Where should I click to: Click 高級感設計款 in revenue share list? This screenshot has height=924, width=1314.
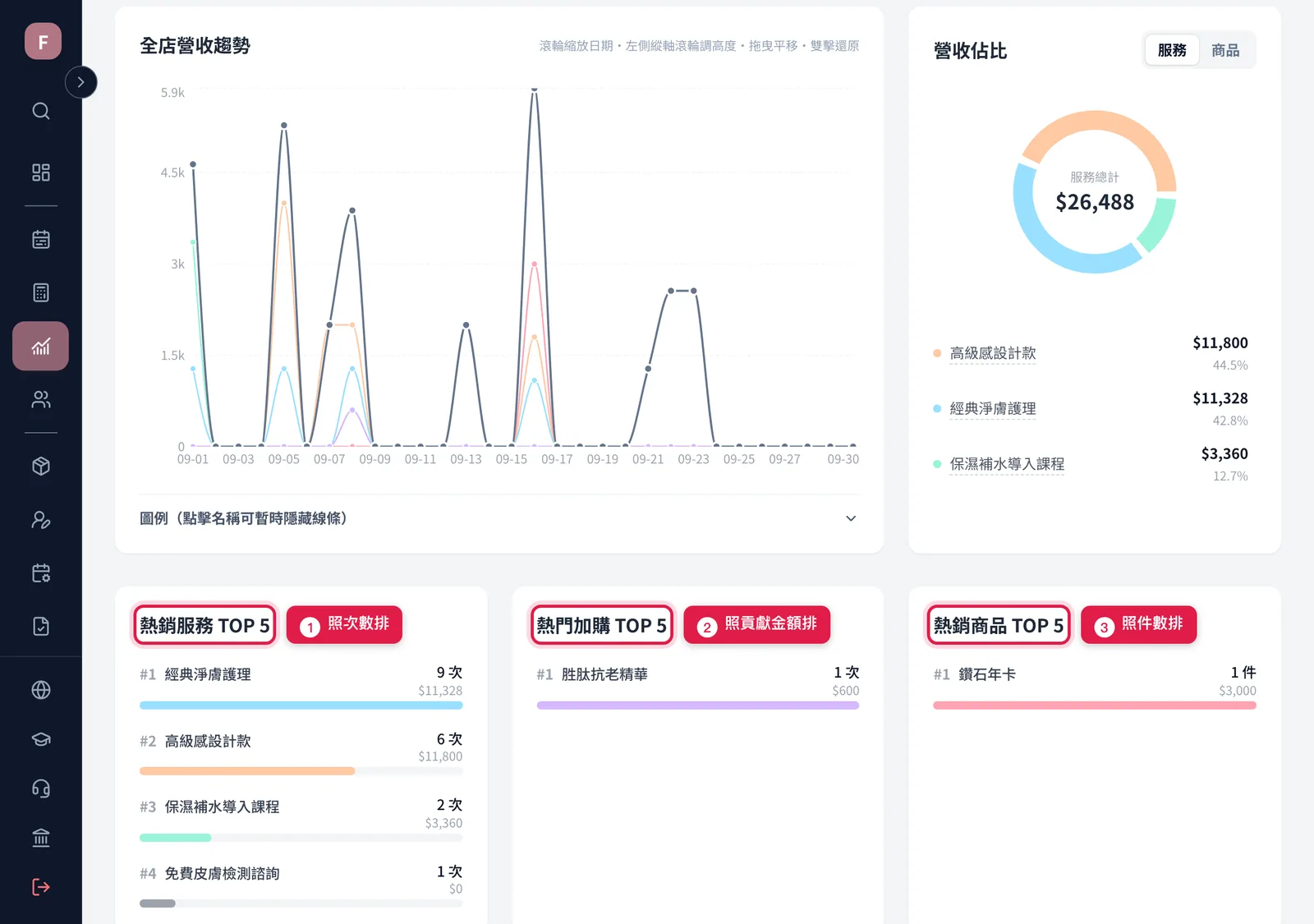point(992,353)
